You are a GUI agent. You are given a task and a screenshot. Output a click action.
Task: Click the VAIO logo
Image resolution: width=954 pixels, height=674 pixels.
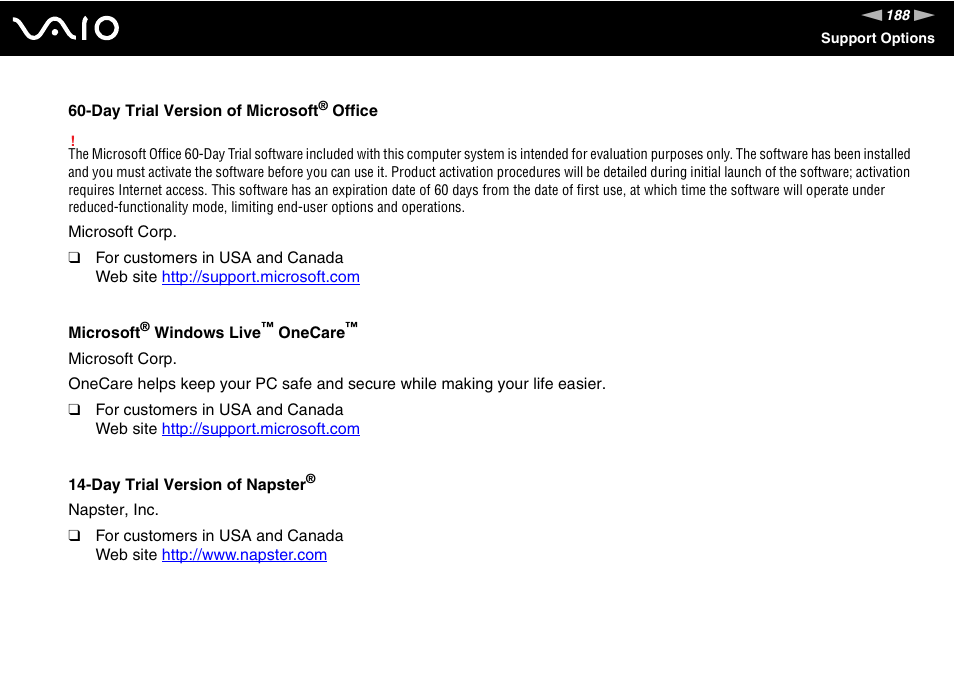click(66, 29)
